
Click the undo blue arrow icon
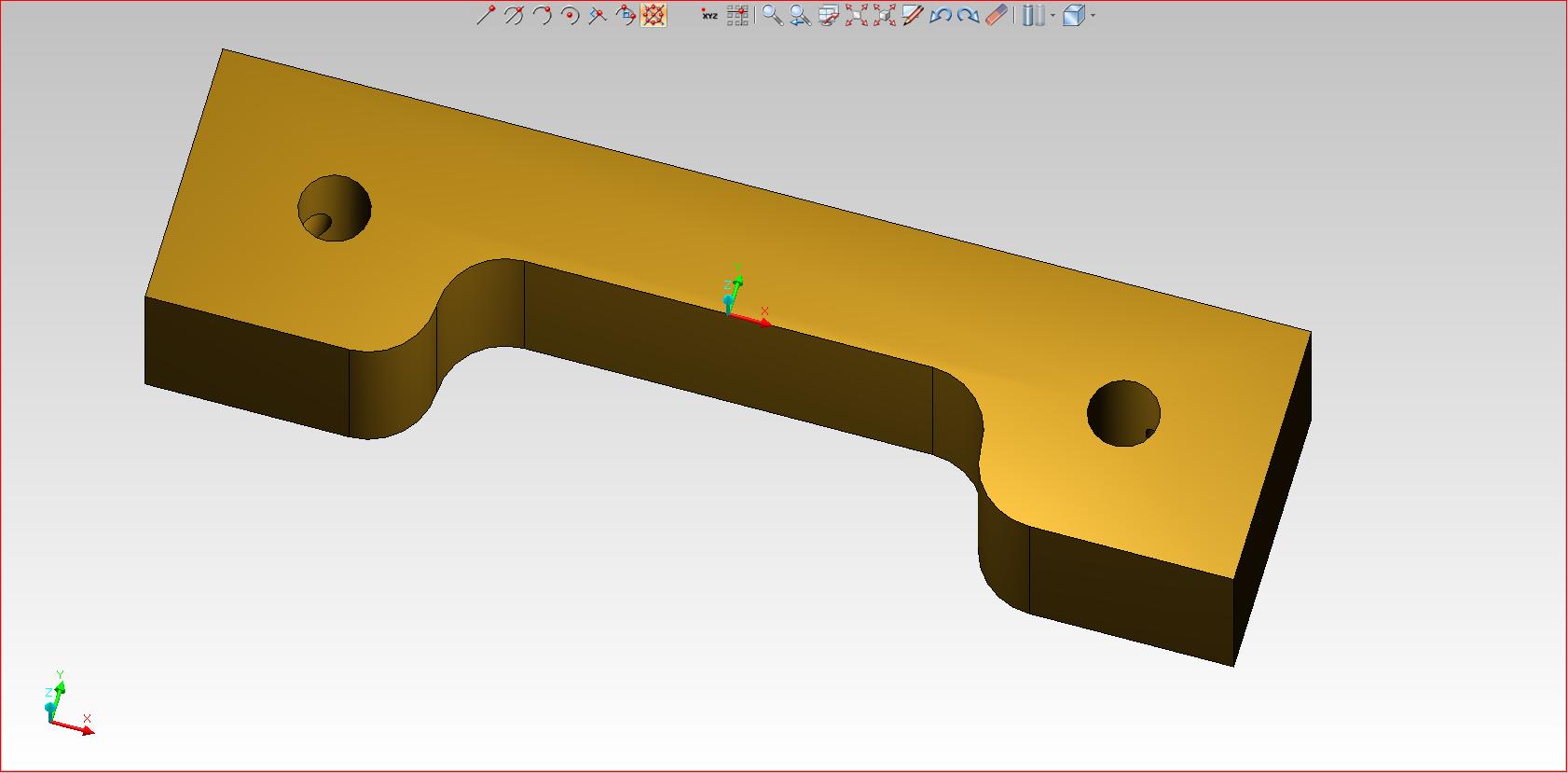tap(940, 15)
